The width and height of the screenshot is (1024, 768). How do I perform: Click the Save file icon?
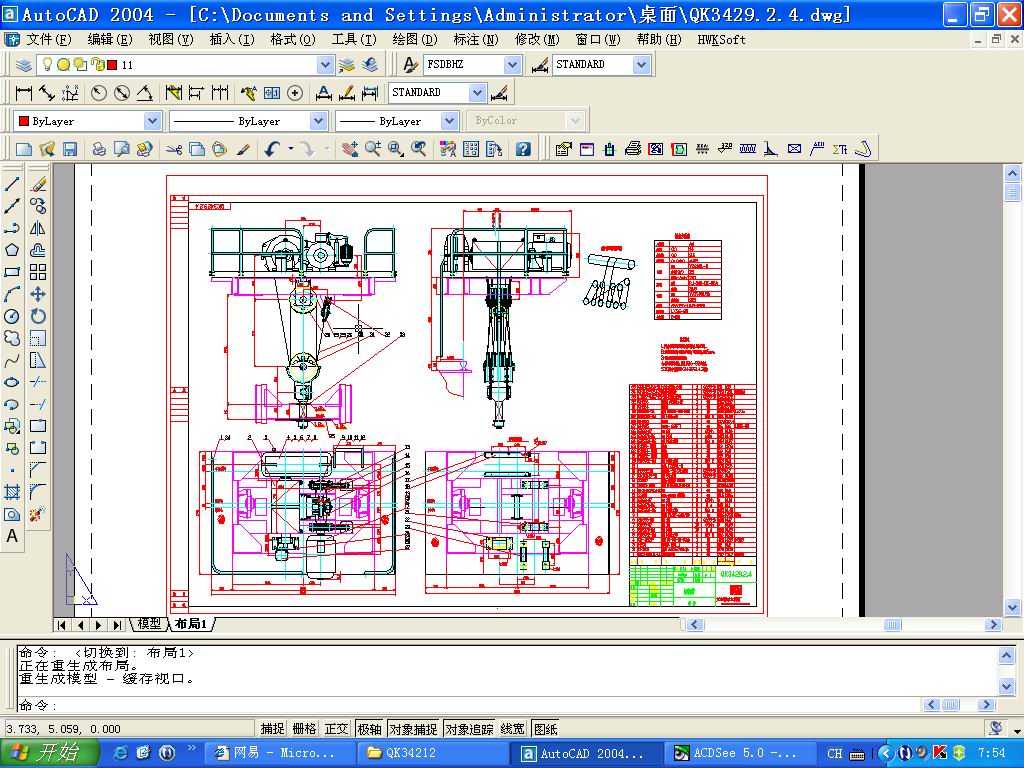(x=70, y=149)
